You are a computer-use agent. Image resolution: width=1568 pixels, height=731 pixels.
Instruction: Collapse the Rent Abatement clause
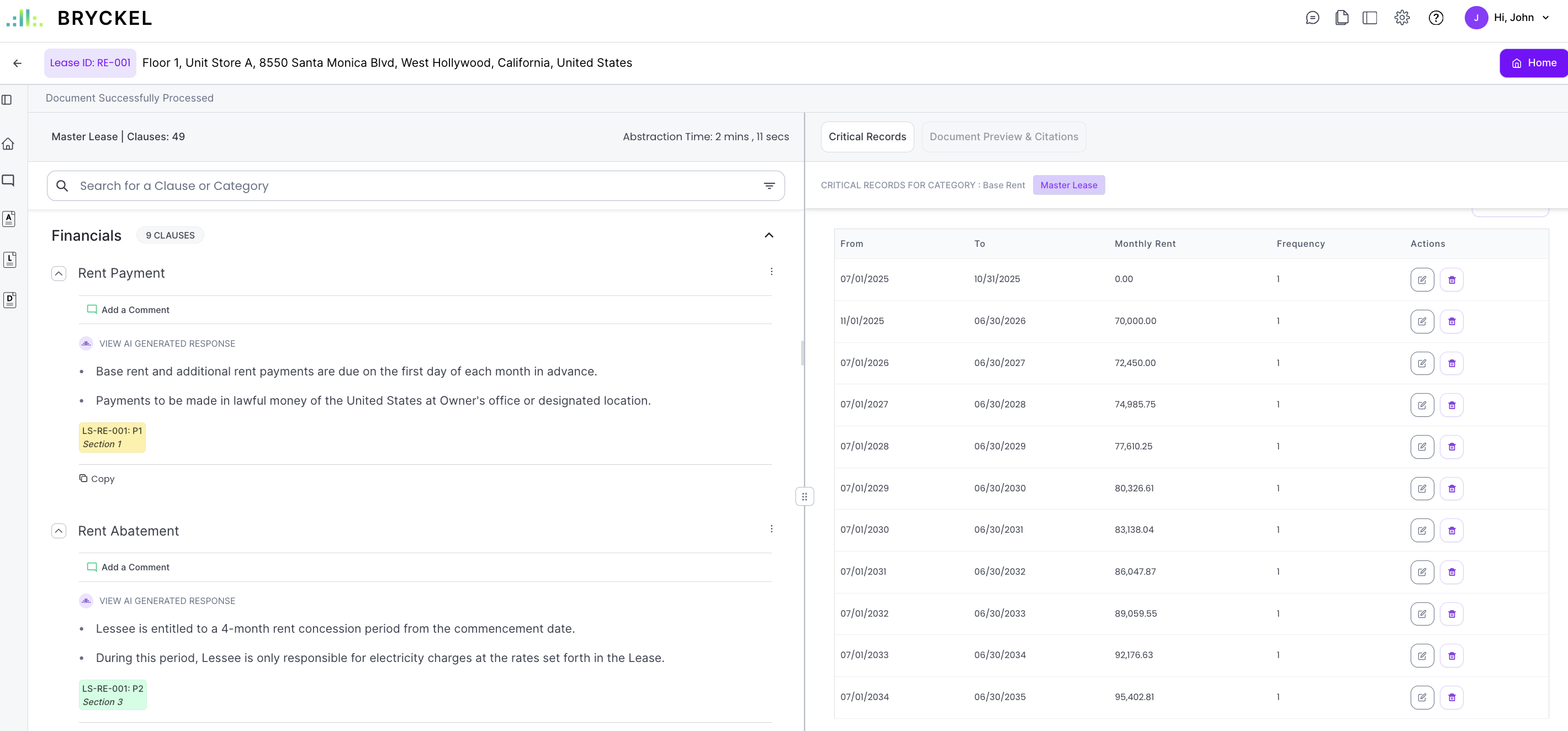(x=59, y=531)
